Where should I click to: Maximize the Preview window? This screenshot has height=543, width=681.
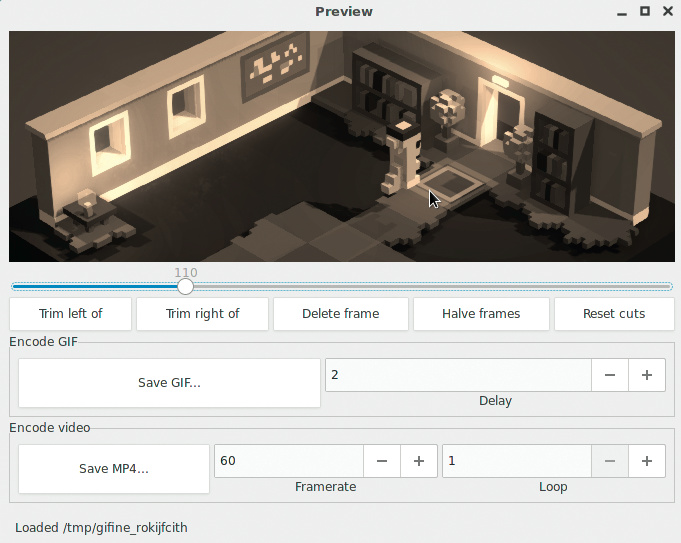coord(645,12)
